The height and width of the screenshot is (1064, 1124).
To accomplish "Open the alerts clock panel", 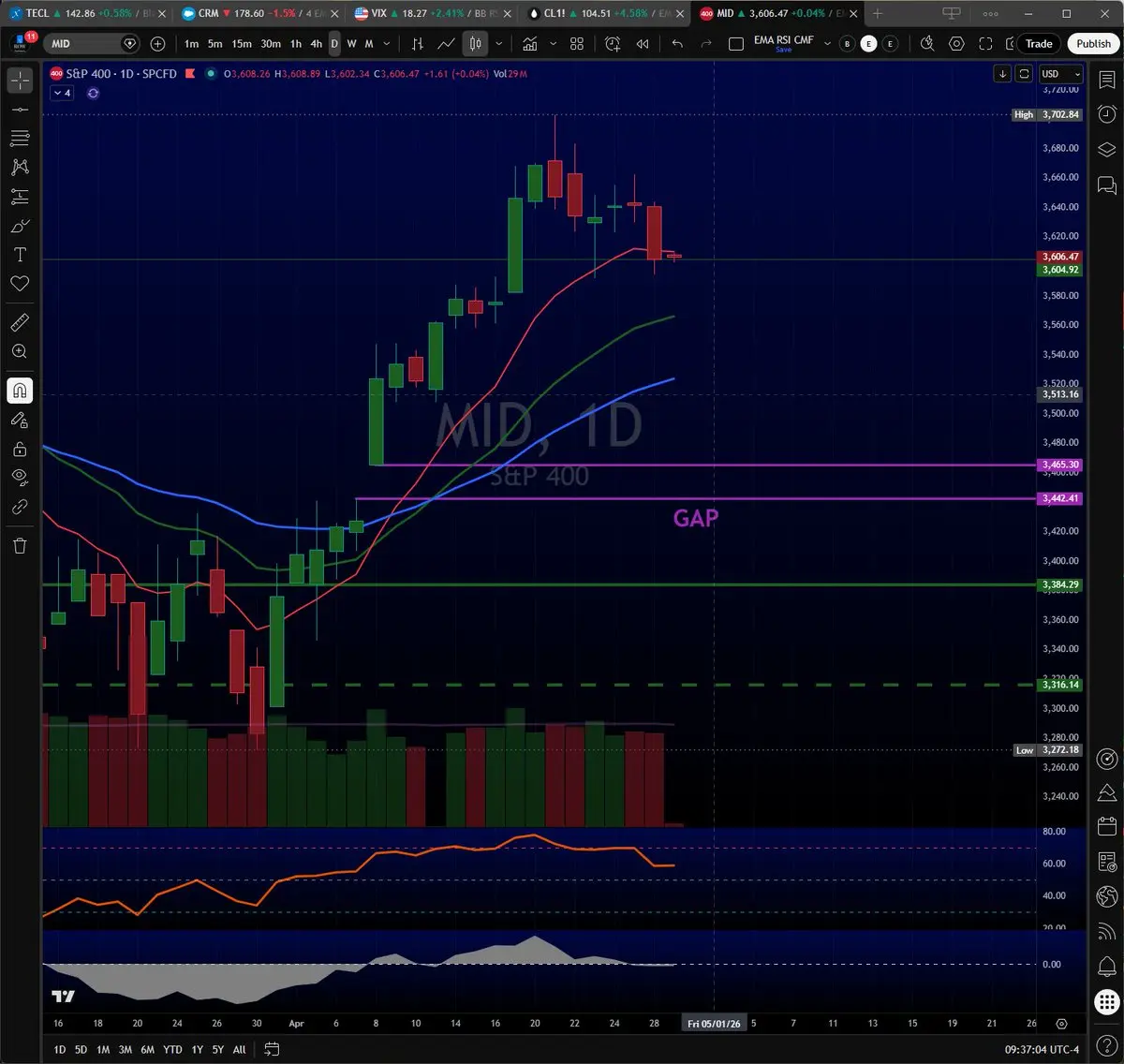I will click(1106, 114).
